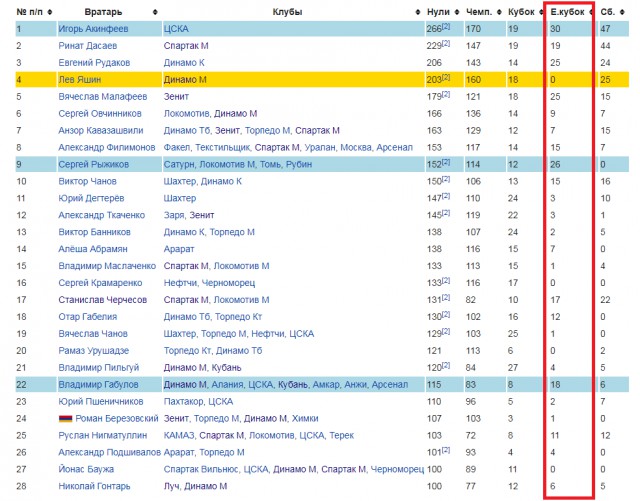Open Евгений Рудаков player link
This screenshot has width=640, height=501.
click(x=94, y=63)
